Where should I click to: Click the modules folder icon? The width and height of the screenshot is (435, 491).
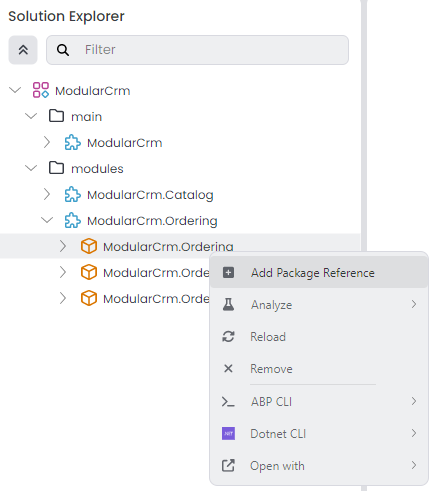[x=56, y=168]
